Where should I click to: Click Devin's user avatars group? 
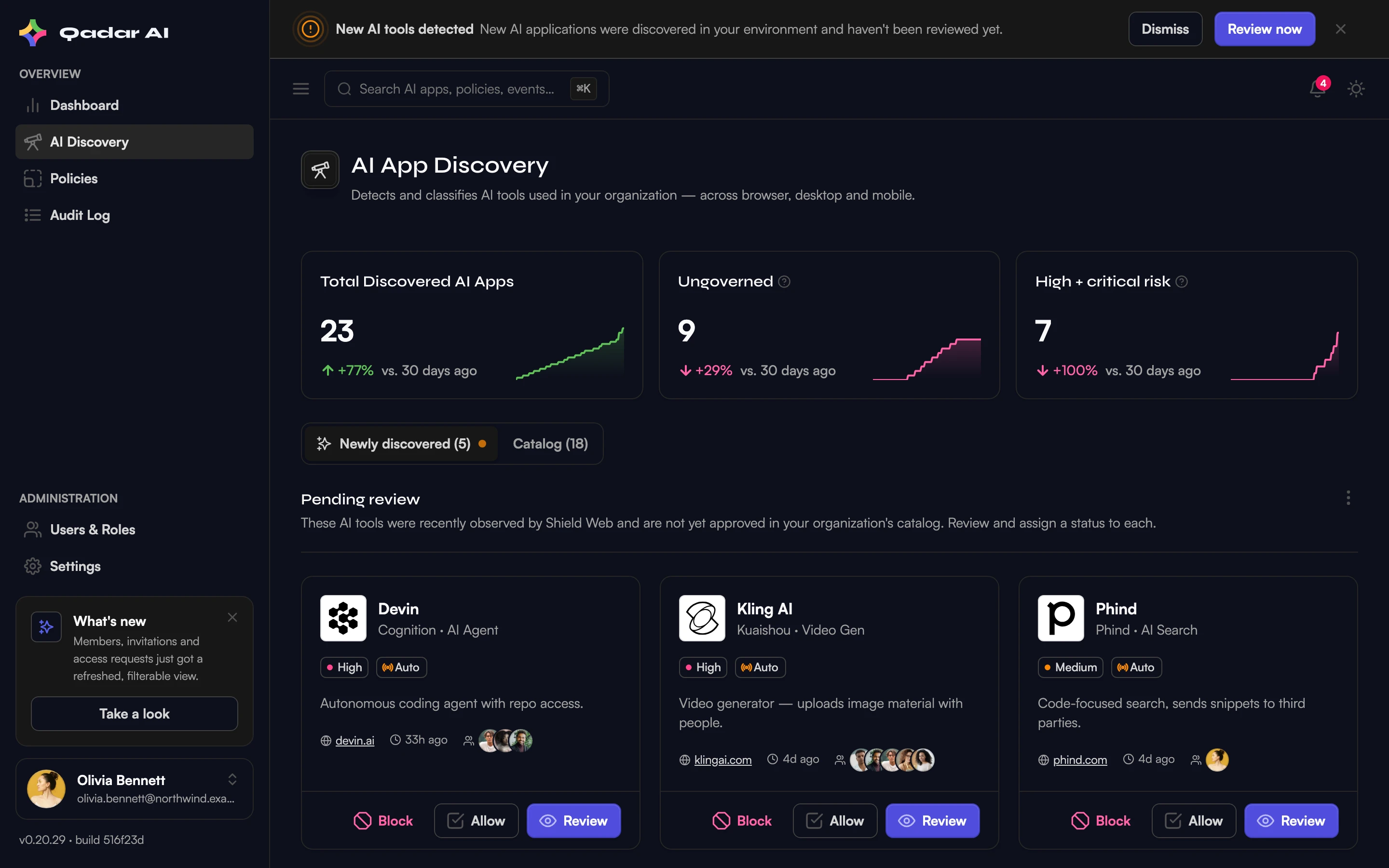click(505, 741)
